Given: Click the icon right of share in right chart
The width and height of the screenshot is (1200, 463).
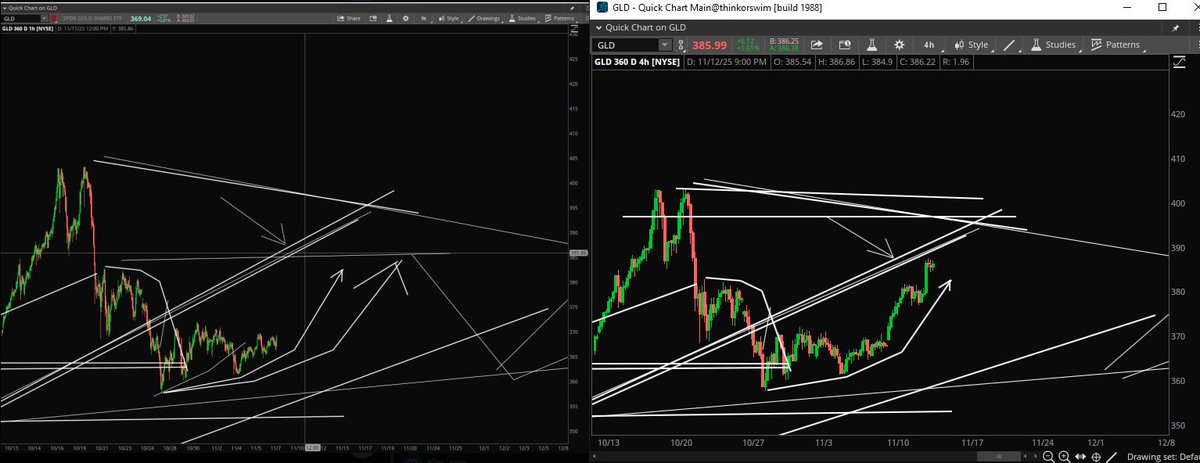Looking at the screenshot, I should tap(845, 45).
